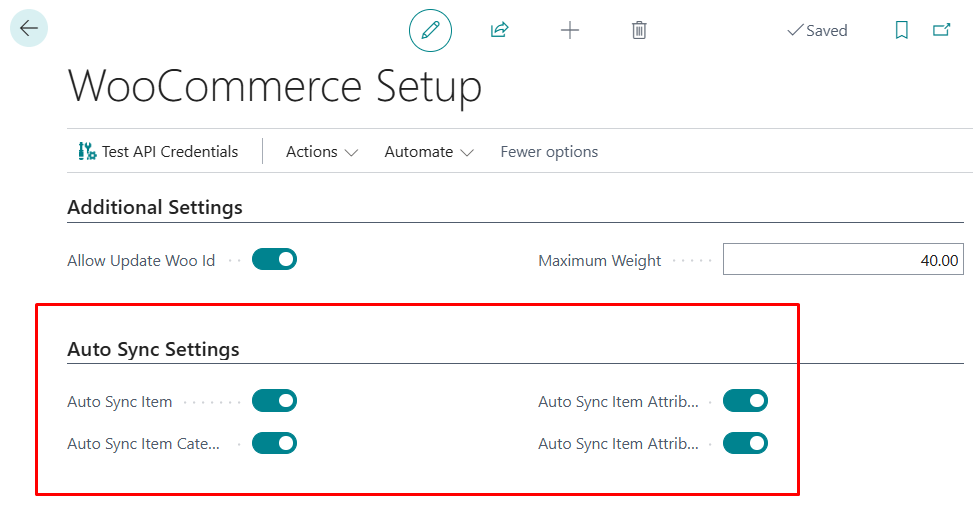This screenshot has height=517, width=973.
Task: Collapse the Auto Sync Settings section header
Action: coord(153,349)
